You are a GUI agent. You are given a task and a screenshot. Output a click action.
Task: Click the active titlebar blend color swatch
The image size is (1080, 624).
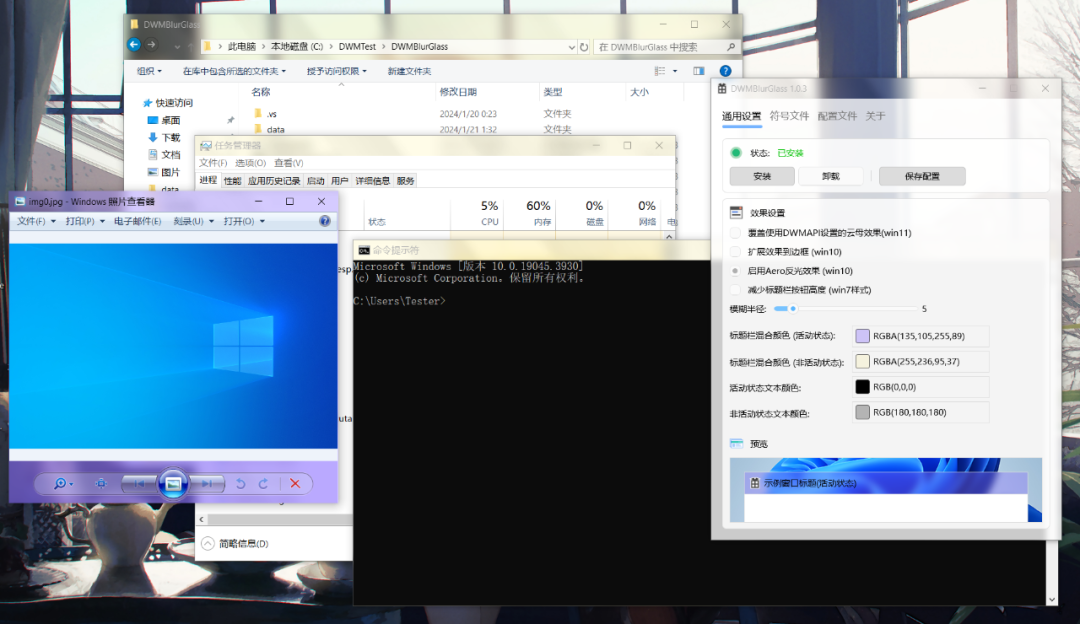click(x=862, y=336)
